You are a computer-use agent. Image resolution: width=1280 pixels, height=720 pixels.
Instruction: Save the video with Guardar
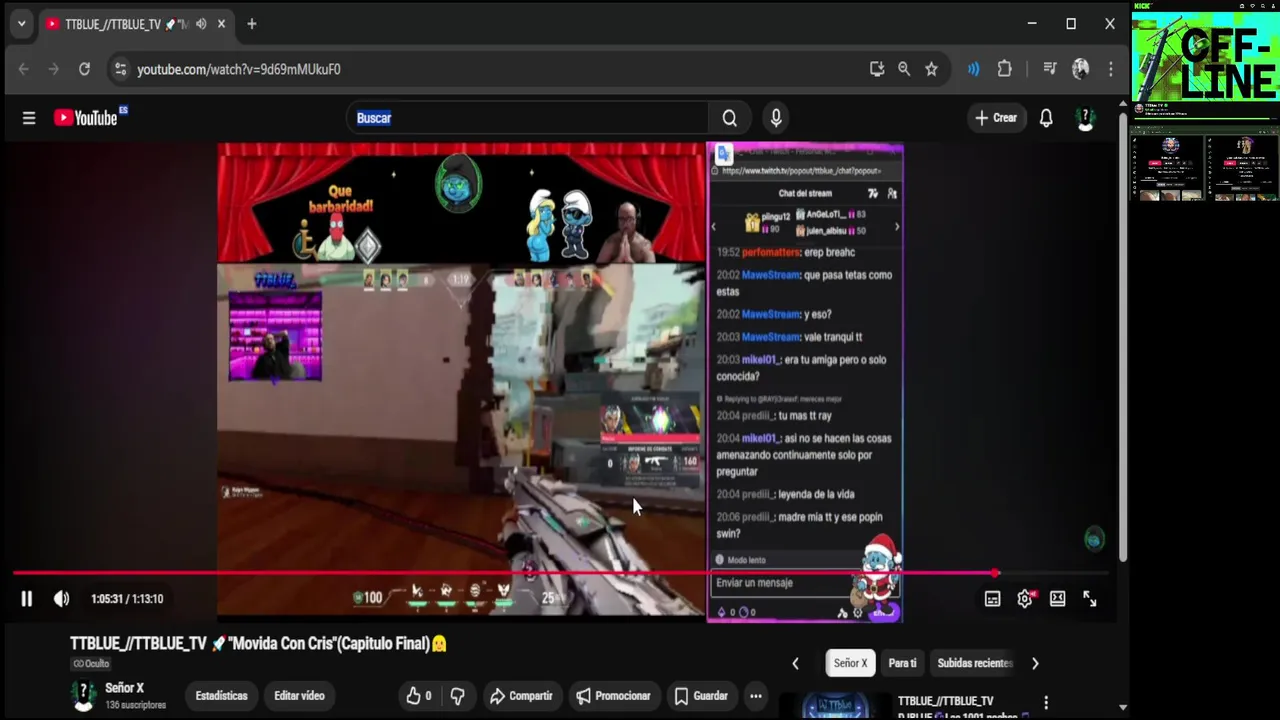(x=701, y=696)
